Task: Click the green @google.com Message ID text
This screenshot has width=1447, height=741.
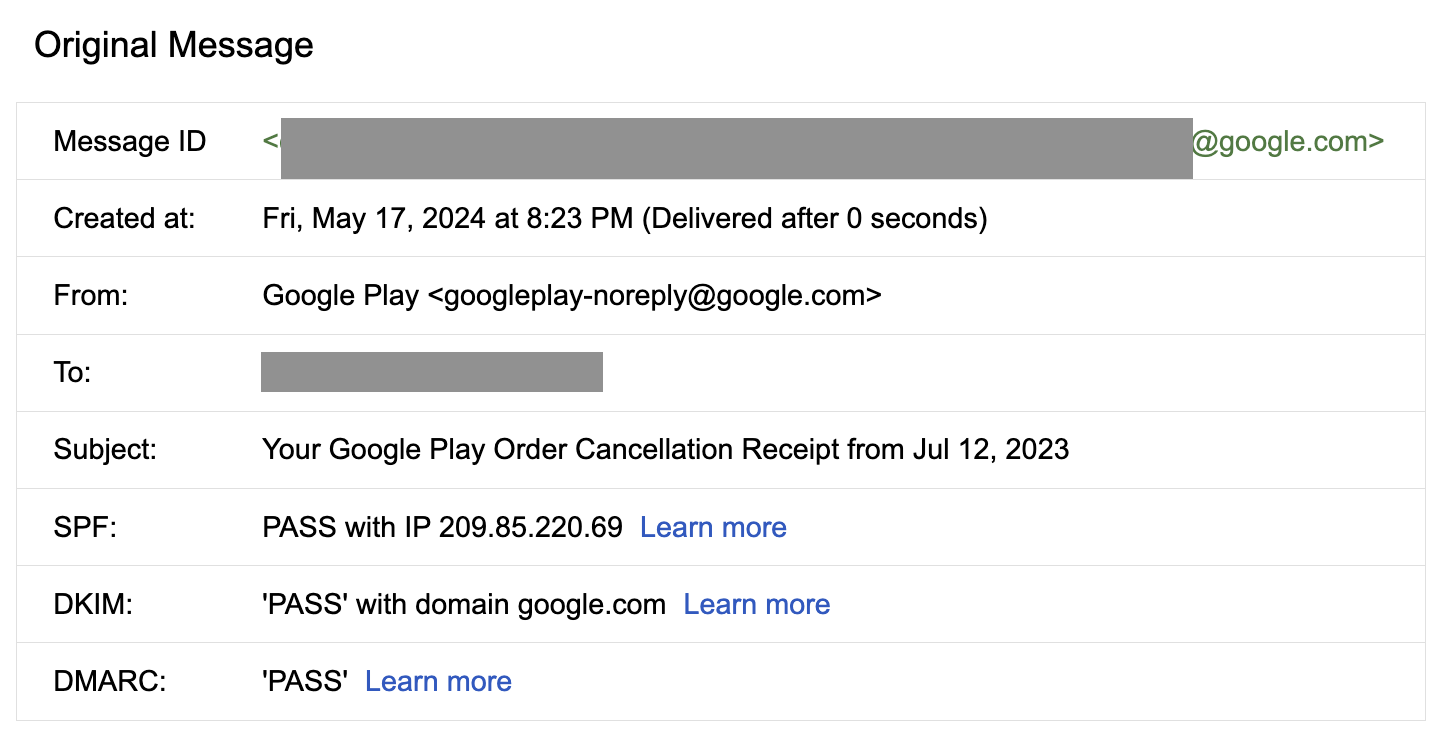Action: (1288, 141)
